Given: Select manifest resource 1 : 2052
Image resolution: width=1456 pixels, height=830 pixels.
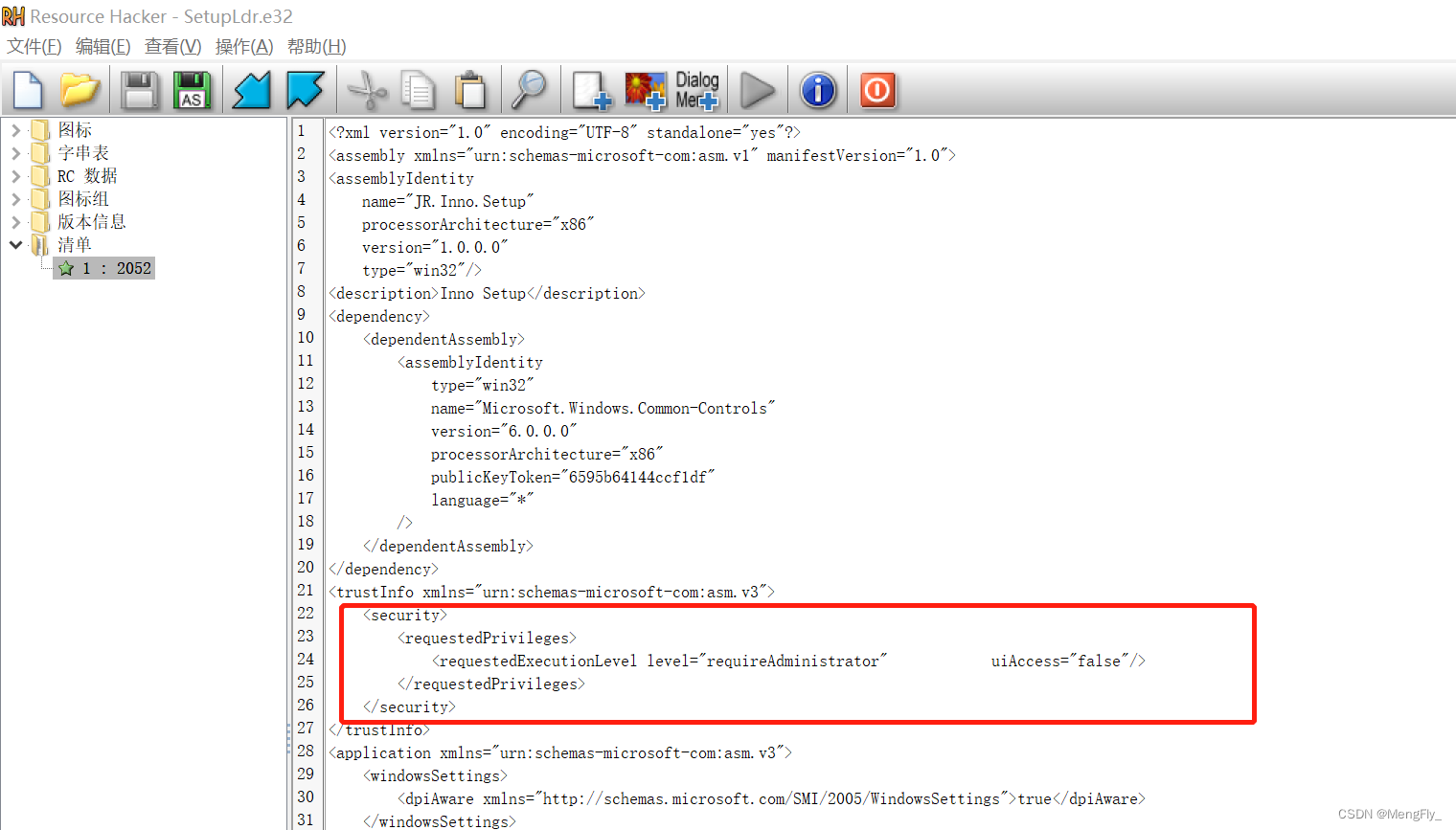Looking at the screenshot, I should click(104, 268).
